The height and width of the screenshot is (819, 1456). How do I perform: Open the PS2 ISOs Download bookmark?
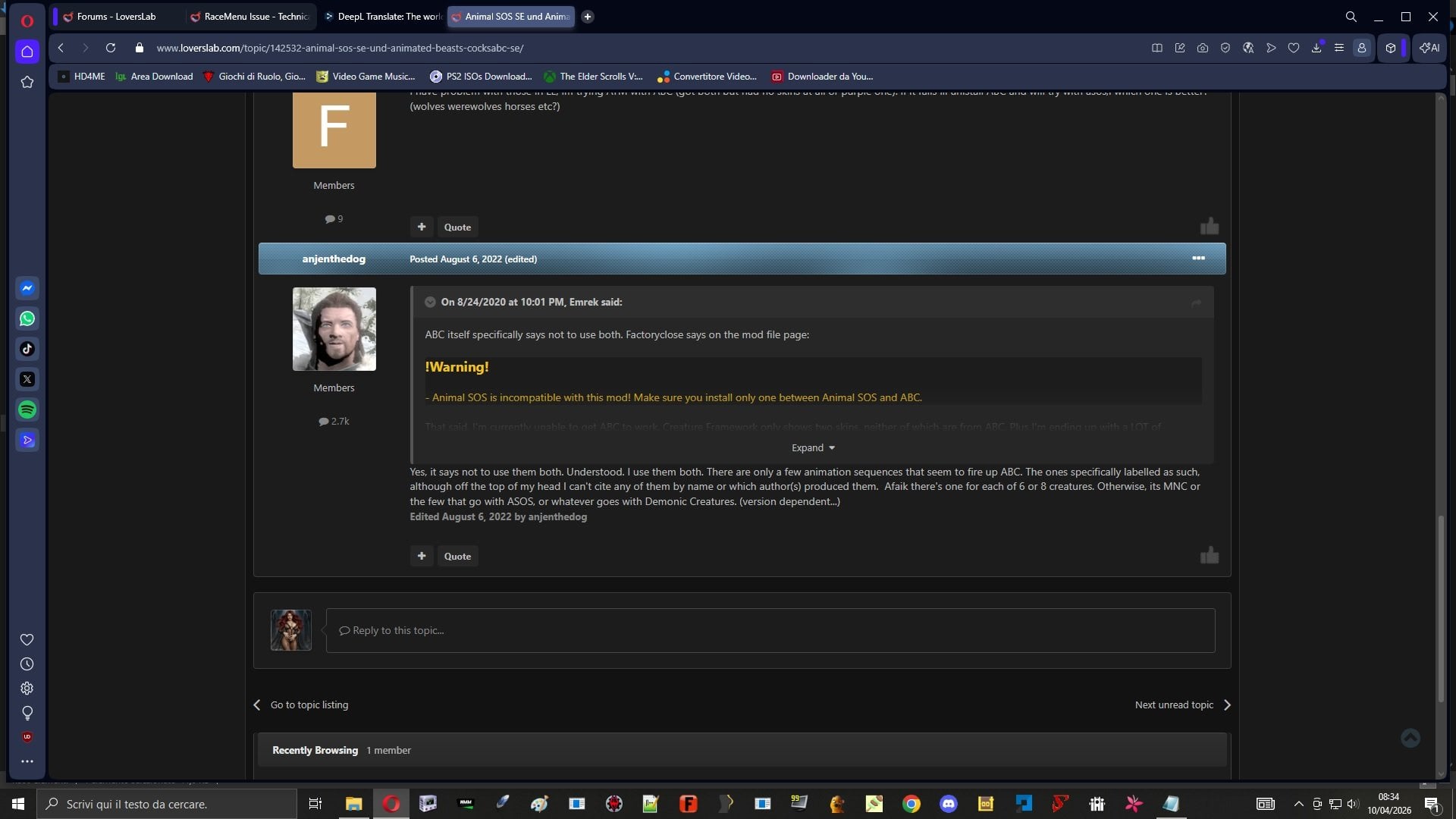(x=481, y=77)
